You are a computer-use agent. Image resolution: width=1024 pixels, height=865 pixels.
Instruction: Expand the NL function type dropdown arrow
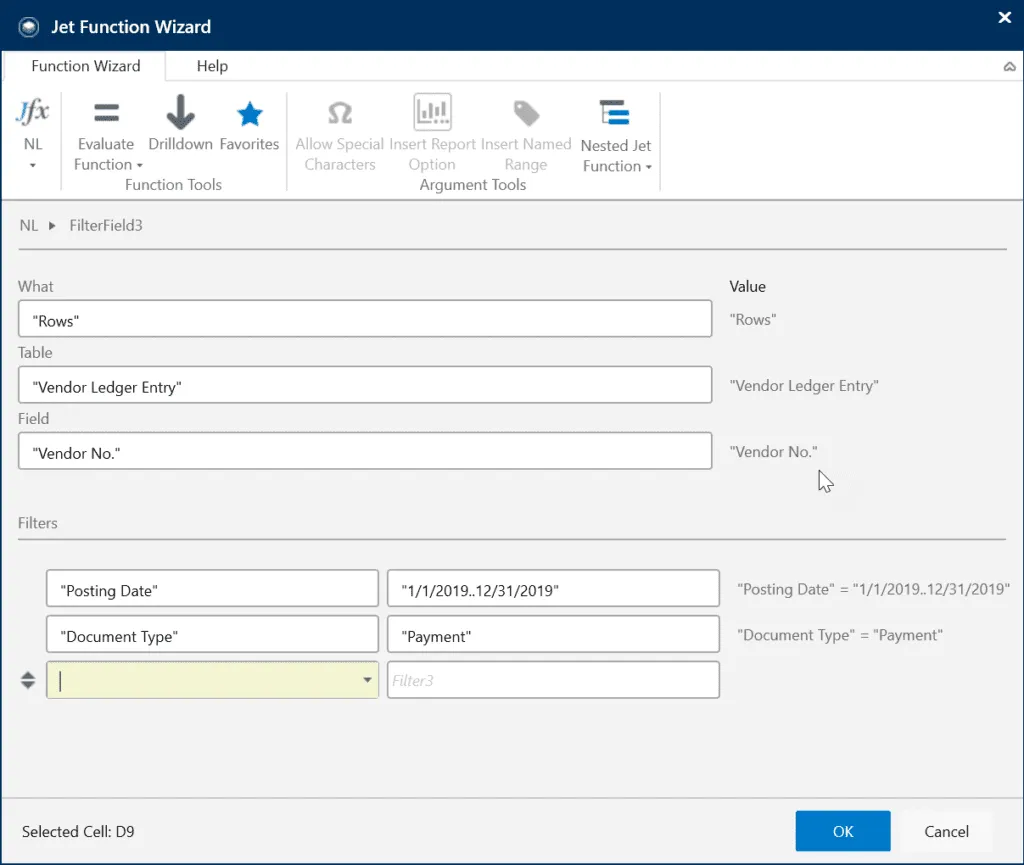tap(32, 165)
